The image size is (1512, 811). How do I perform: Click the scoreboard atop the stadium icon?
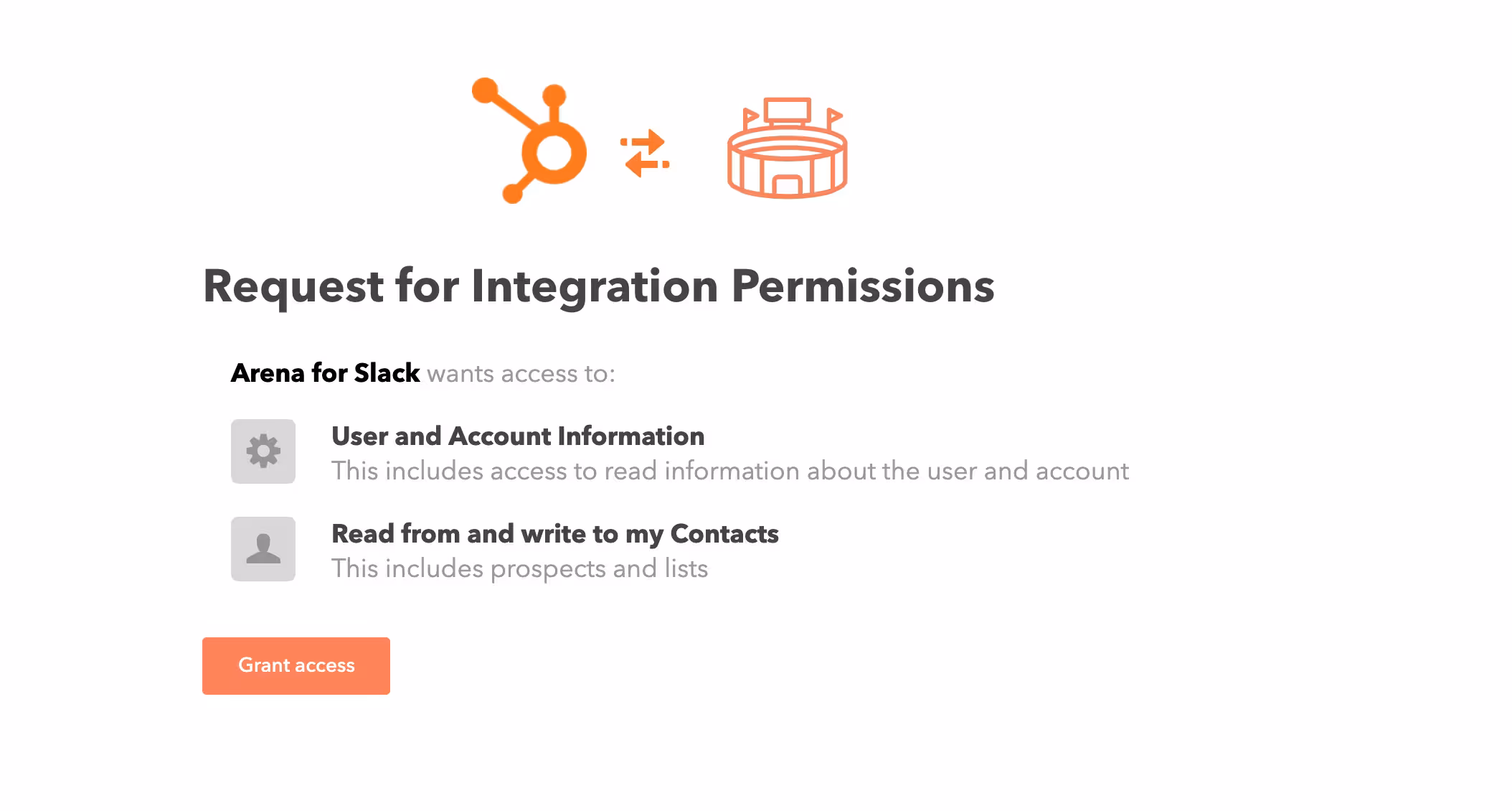[787, 111]
